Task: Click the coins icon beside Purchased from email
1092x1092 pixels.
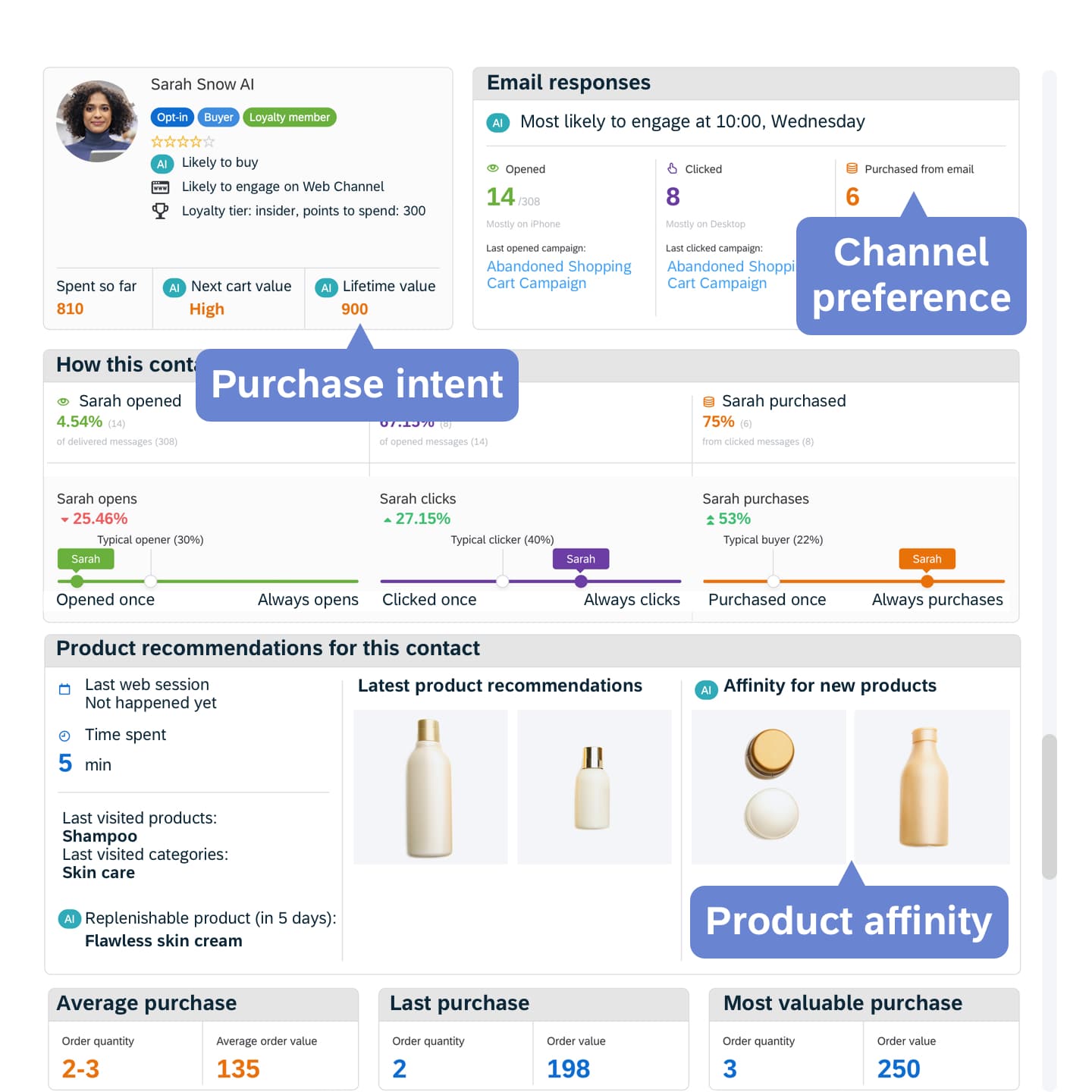Action: pyautogui.click(x=852, y=168)
